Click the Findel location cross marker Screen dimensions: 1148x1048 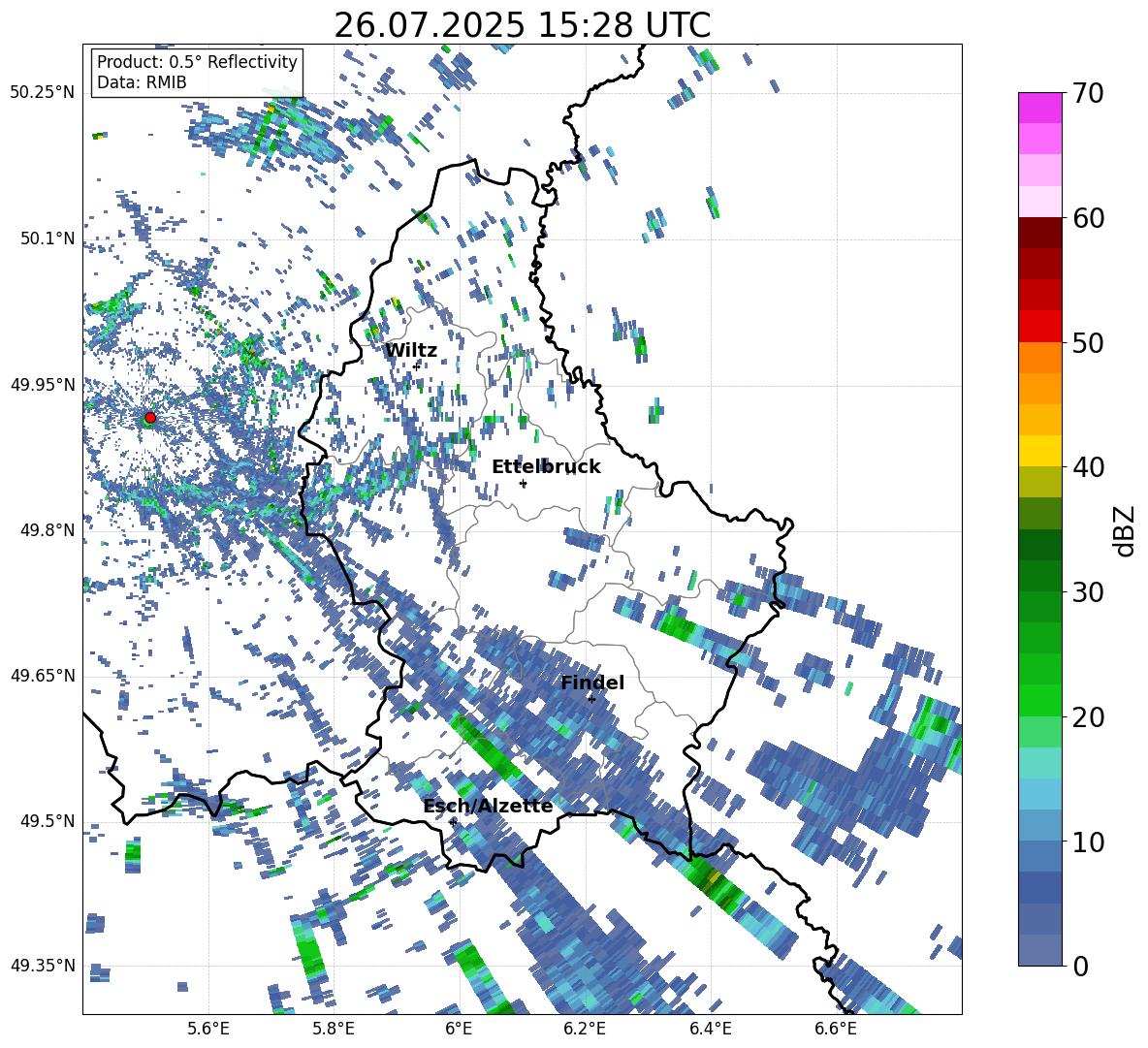point(591,699)
